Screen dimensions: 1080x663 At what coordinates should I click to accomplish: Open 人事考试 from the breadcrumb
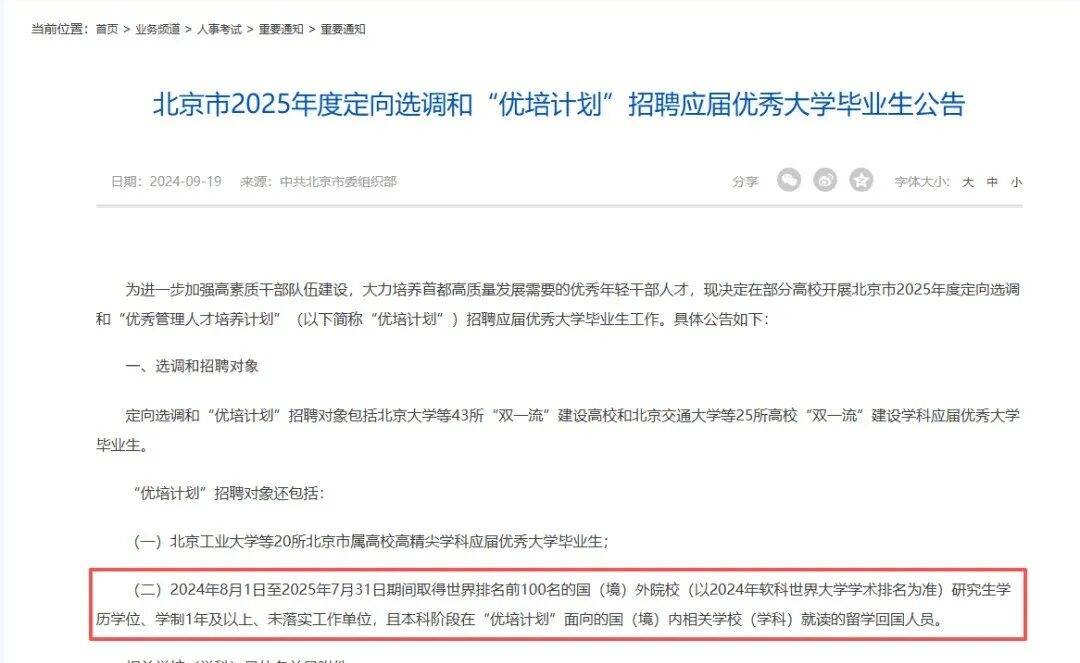tap(219, 29)
